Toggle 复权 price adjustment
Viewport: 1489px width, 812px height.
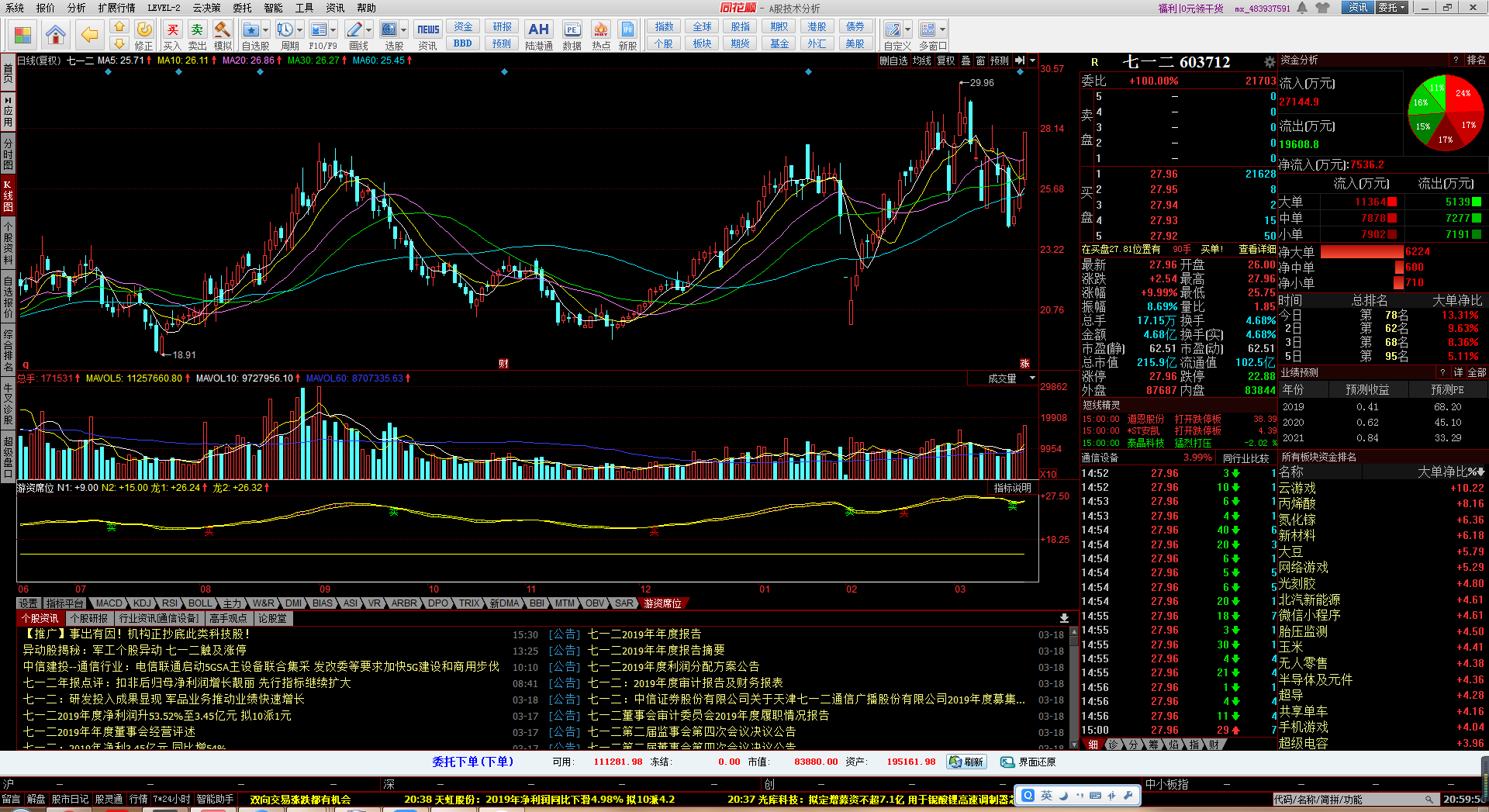click(x=945, y=60)
